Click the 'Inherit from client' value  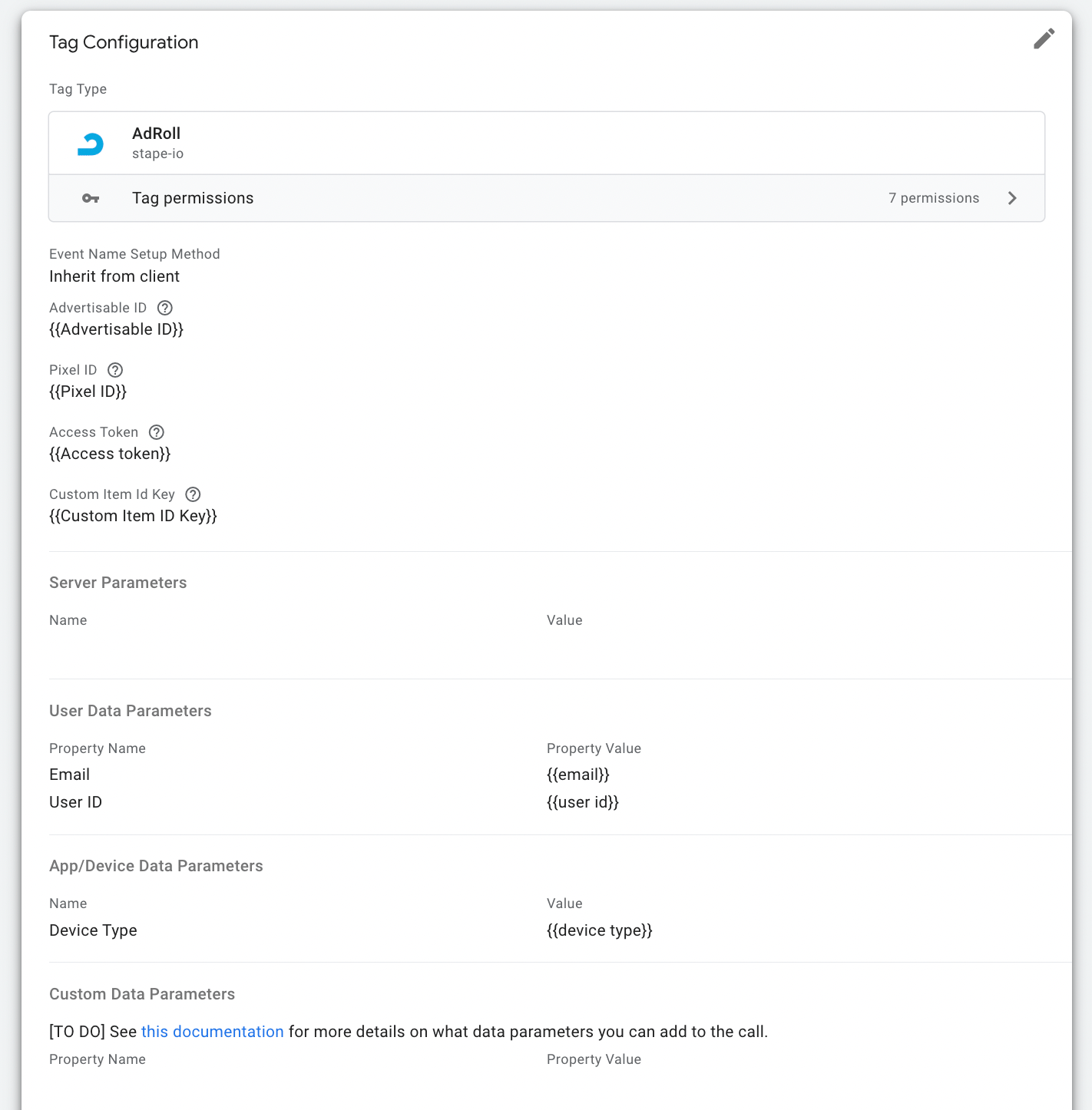click(x=114, y=276)
